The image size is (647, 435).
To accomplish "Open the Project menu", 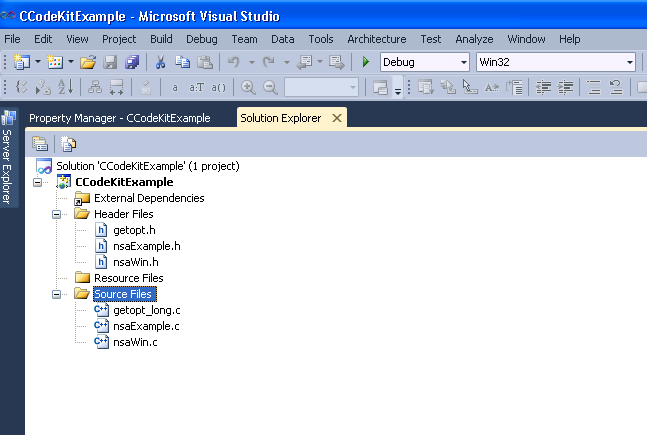I will click(x=119, y=39).
